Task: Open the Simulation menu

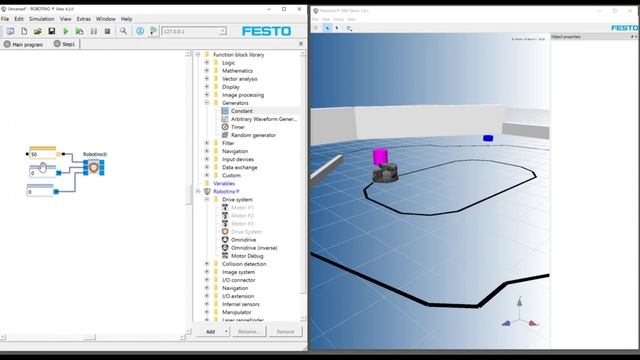Action: pyautogui.click(x=42, y=19)
